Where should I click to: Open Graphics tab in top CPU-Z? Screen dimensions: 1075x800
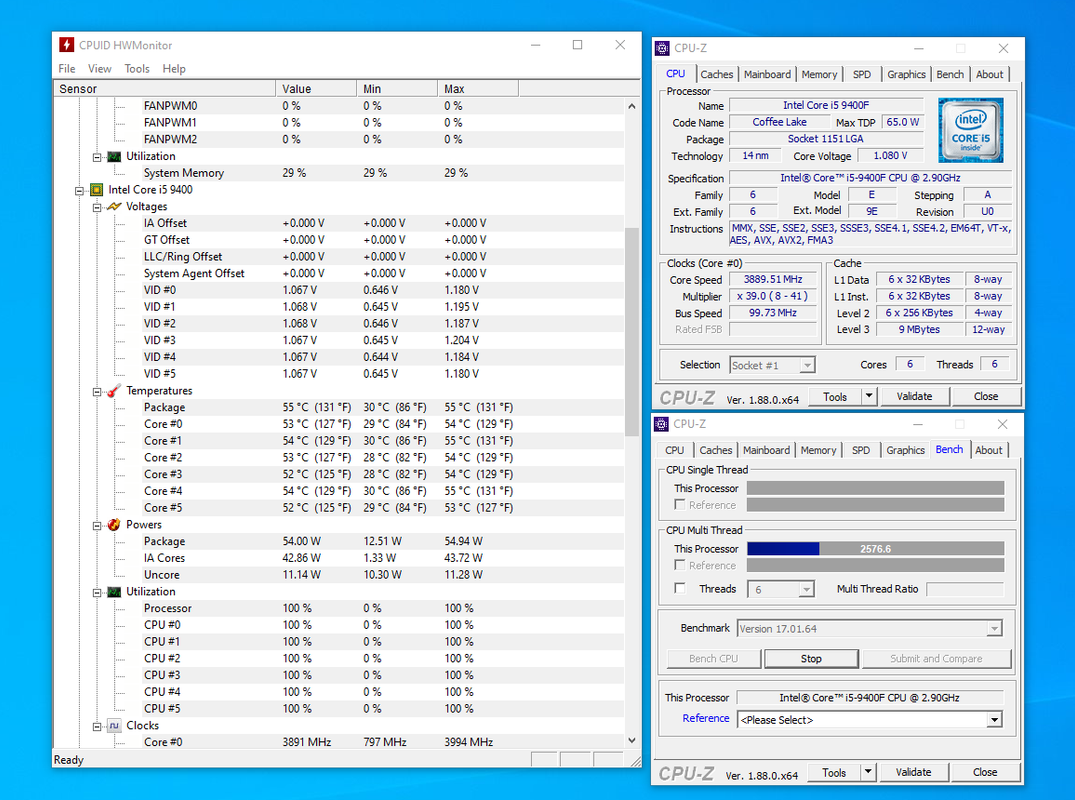[906, 74]
